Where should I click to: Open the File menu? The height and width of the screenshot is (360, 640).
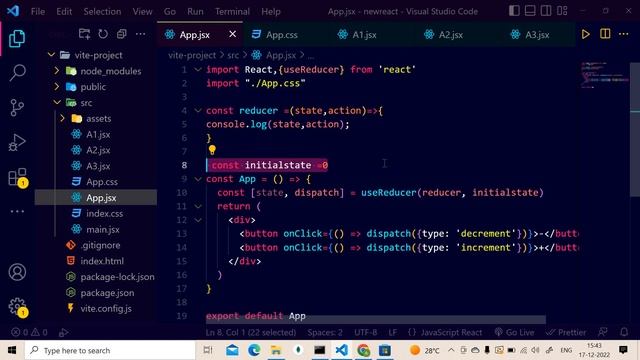coord(38,11)
